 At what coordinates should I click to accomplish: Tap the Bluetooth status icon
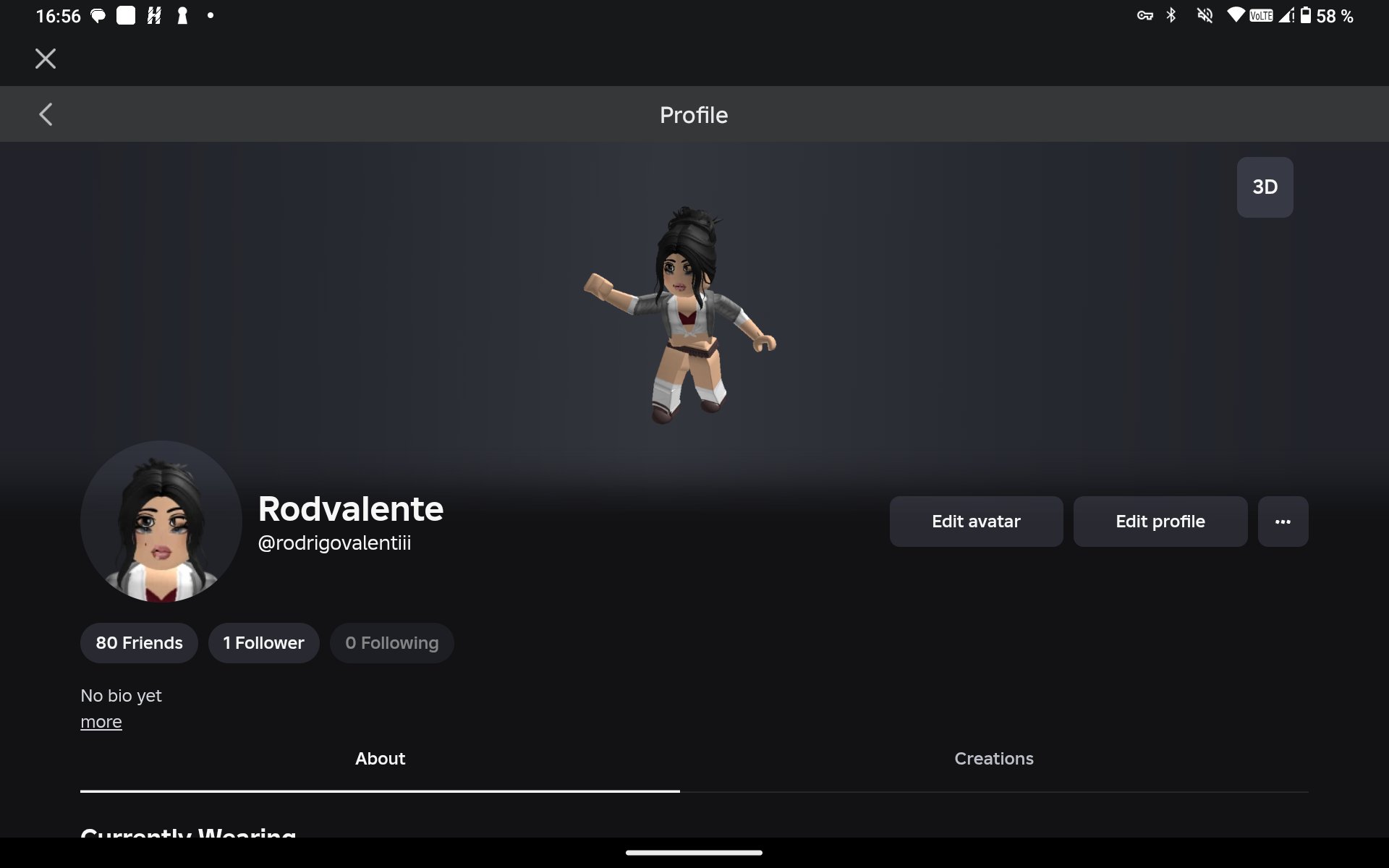coord(1171,15)
